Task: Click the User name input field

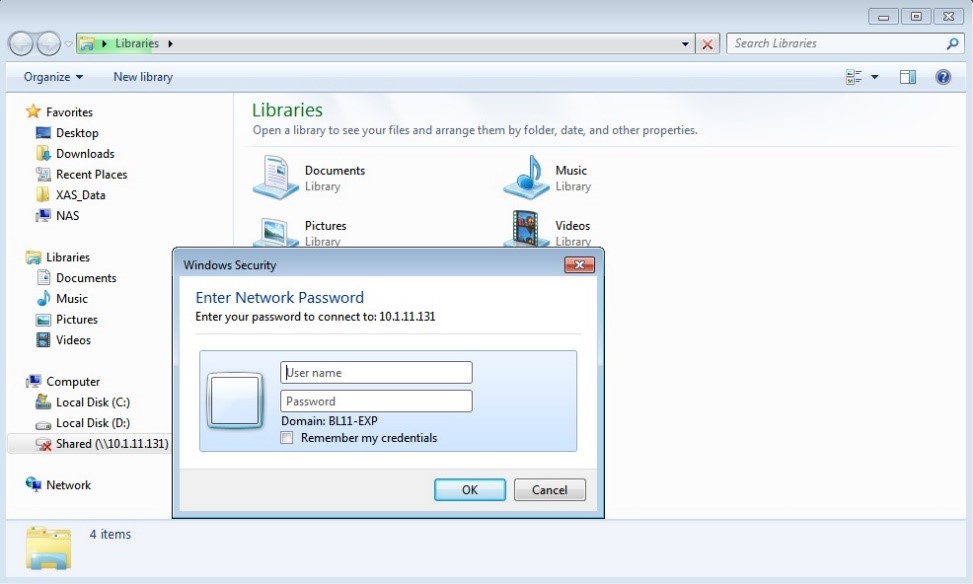Action: 376,372
